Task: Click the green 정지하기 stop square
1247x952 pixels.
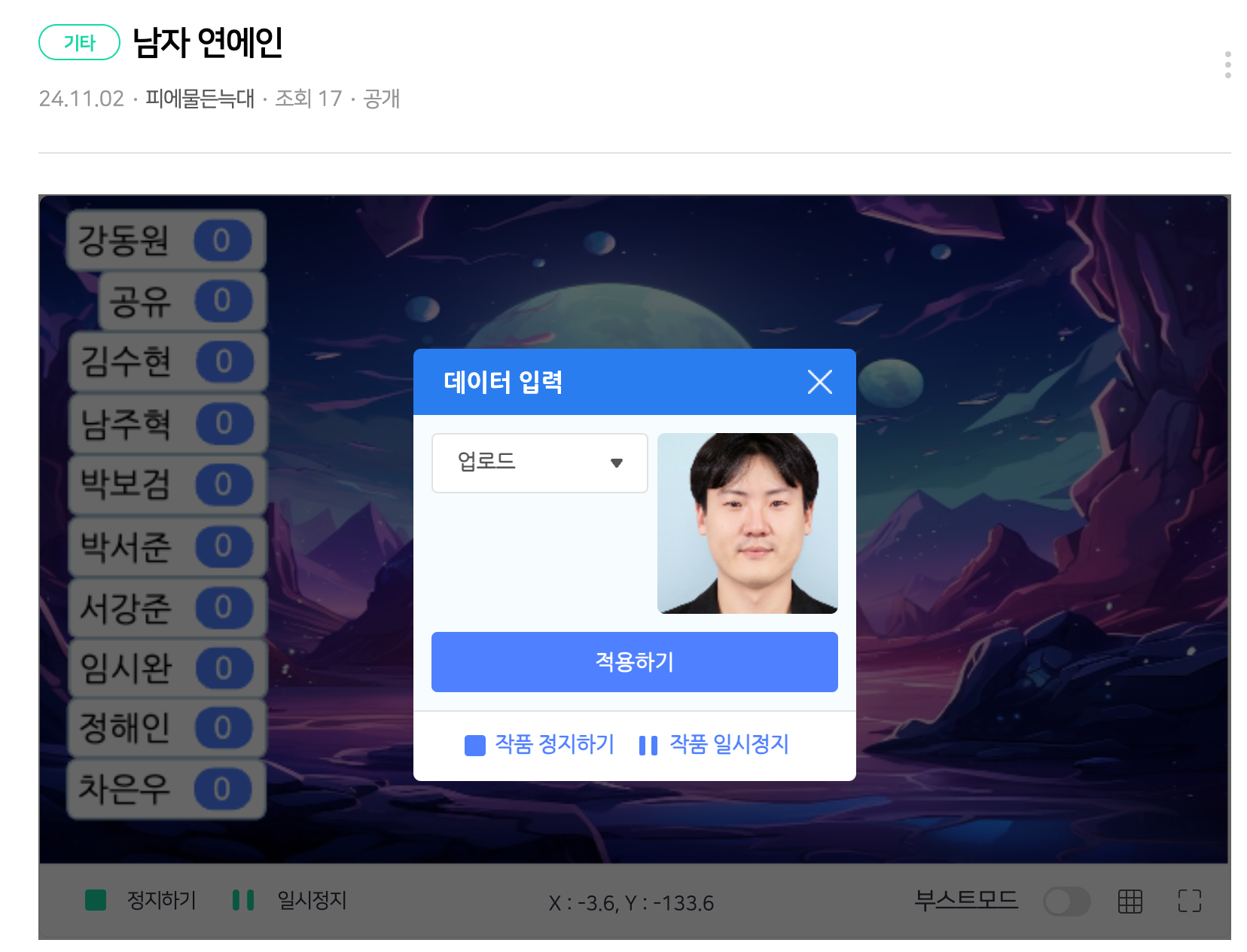Action: pos(96,900)
